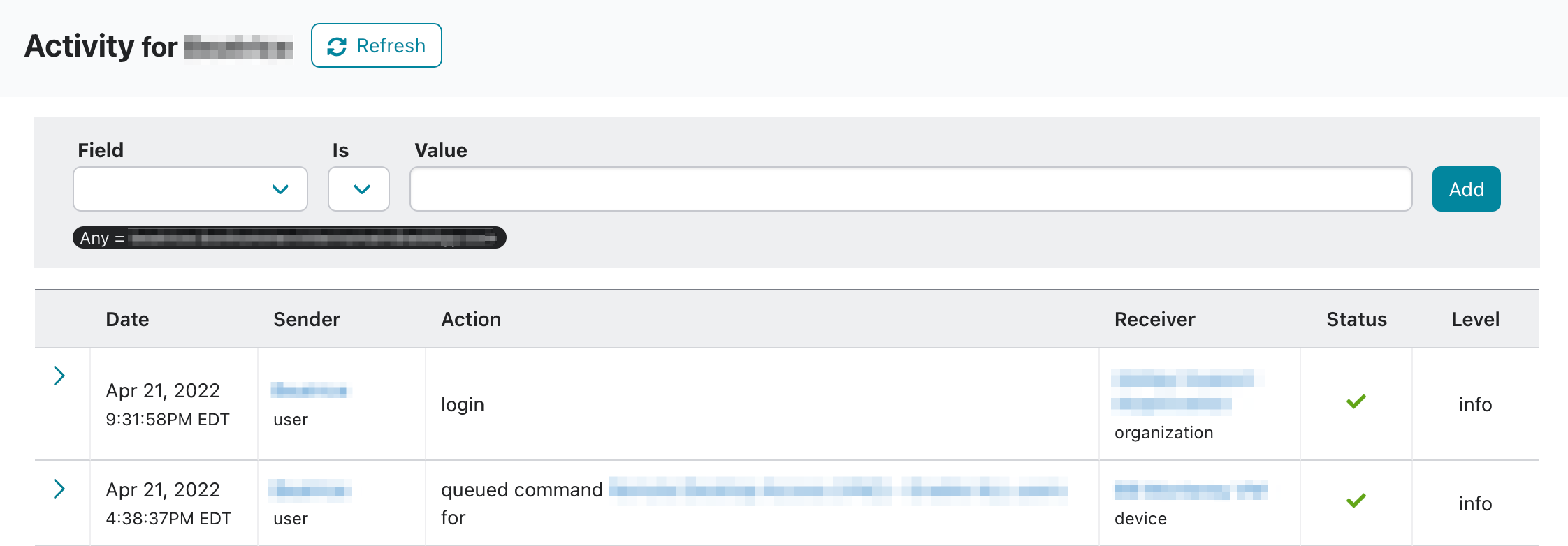Click the Receiver column header
This screenshot has height=546, width=1568.
pyautogui.click(x=1154, y=319)
